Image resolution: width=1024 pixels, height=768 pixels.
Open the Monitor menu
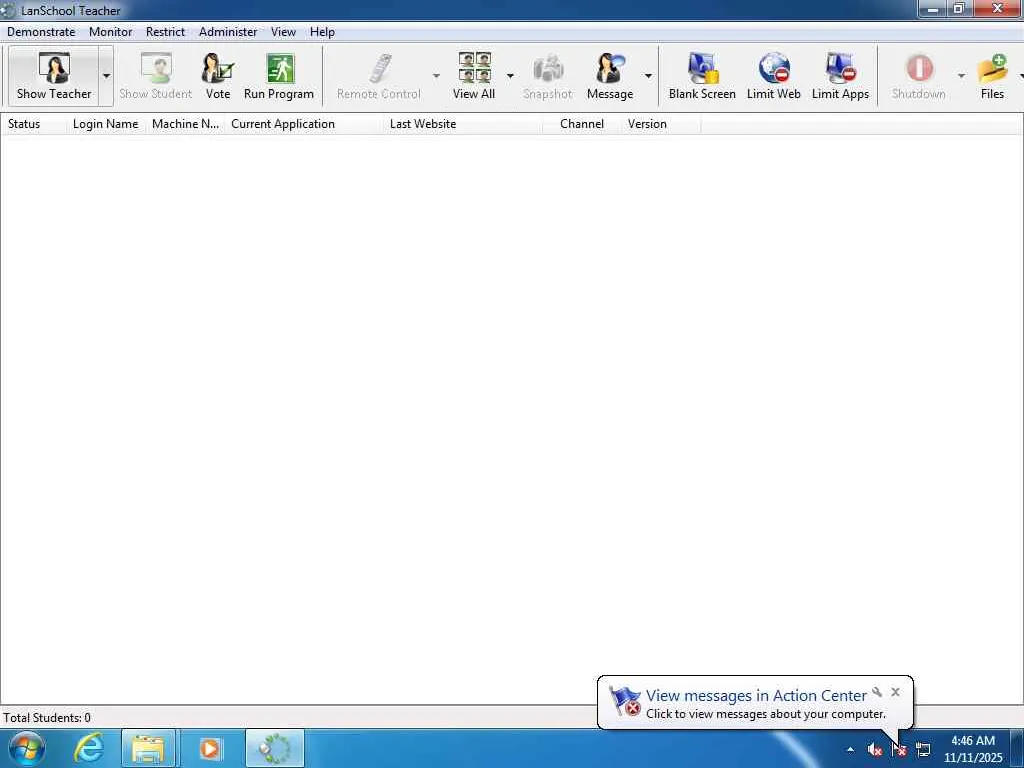pos(110,32)
